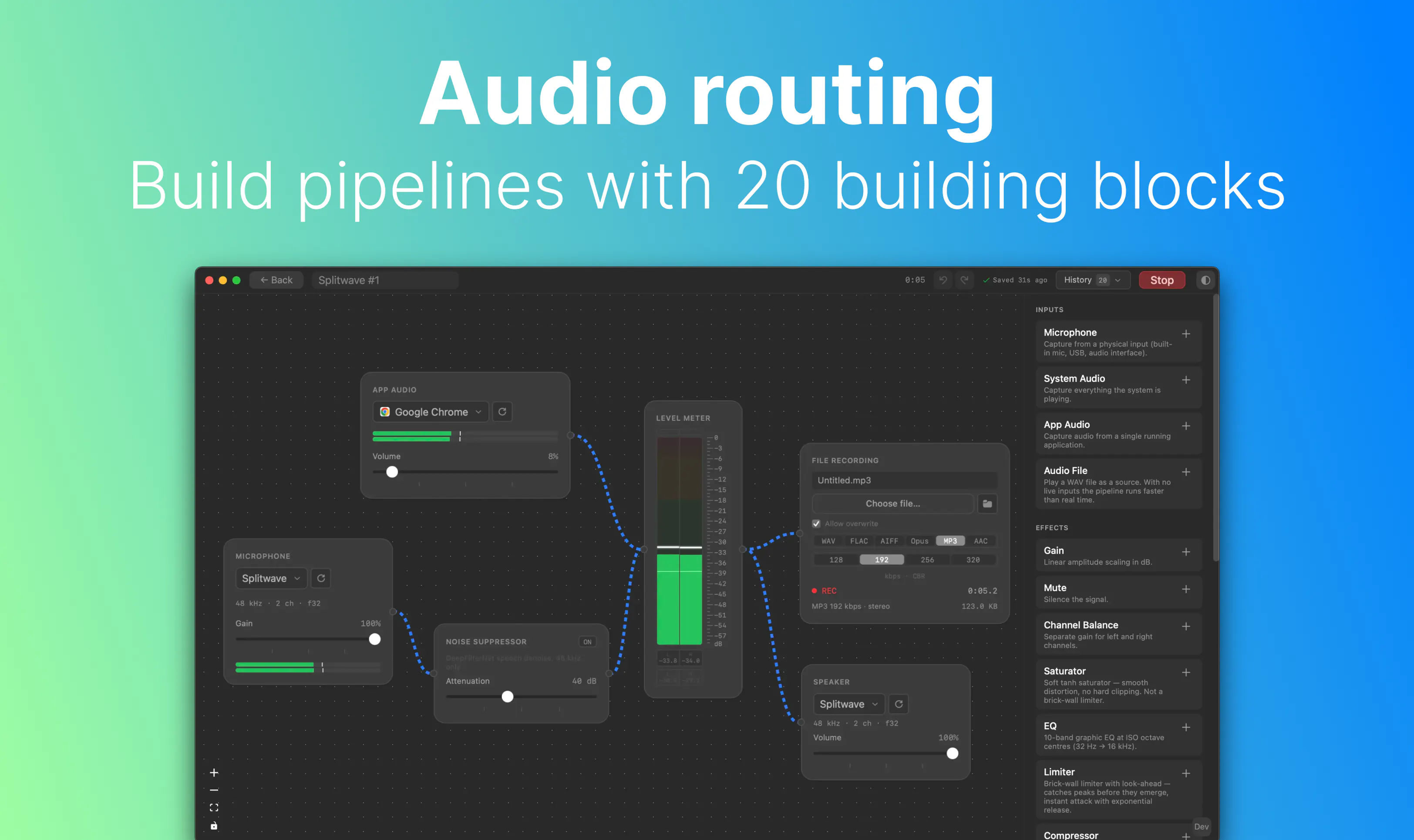Toggle the Allow overwrite checkbox
The height and width of the screenshot is (840, 1414).
point(816,524)
